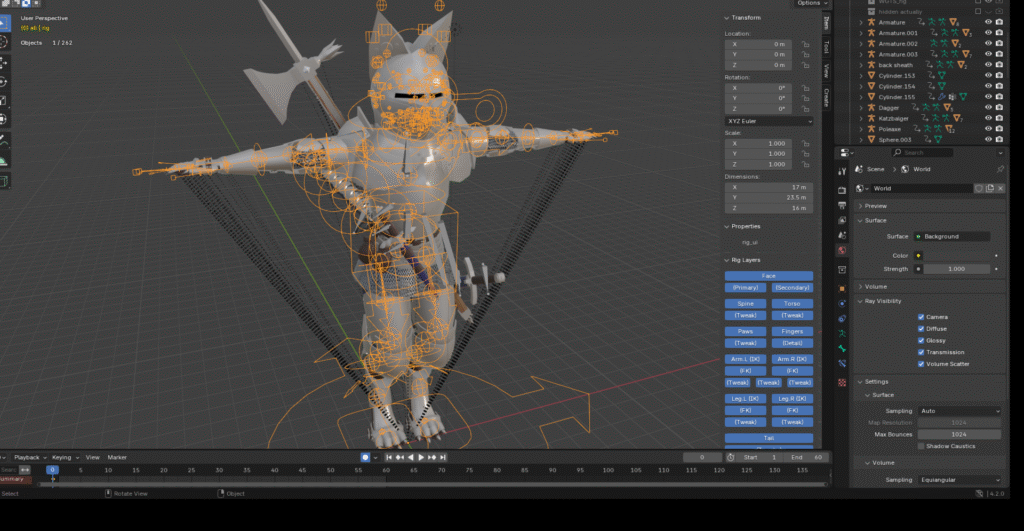Image resolution: width=1024 pixels, height=531 pixels.
Task: Click the new world datablock icon
Action: coord(990,188)
